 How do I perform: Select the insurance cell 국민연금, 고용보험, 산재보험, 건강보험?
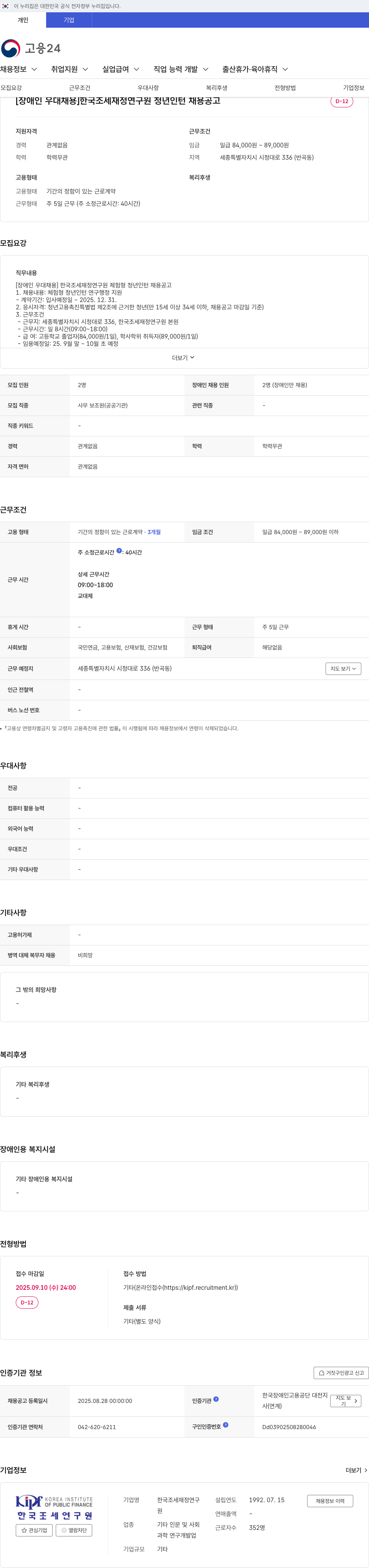pyautogui.click(x=123, y=648)
